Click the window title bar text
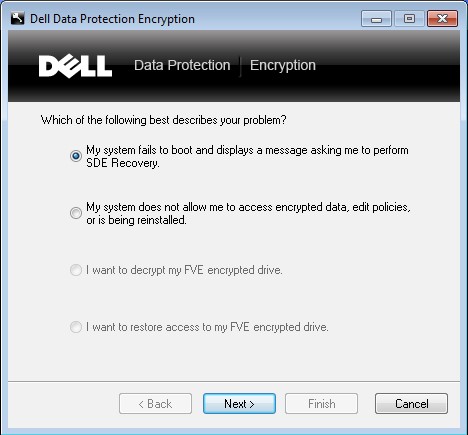 [x=112, y=19]
